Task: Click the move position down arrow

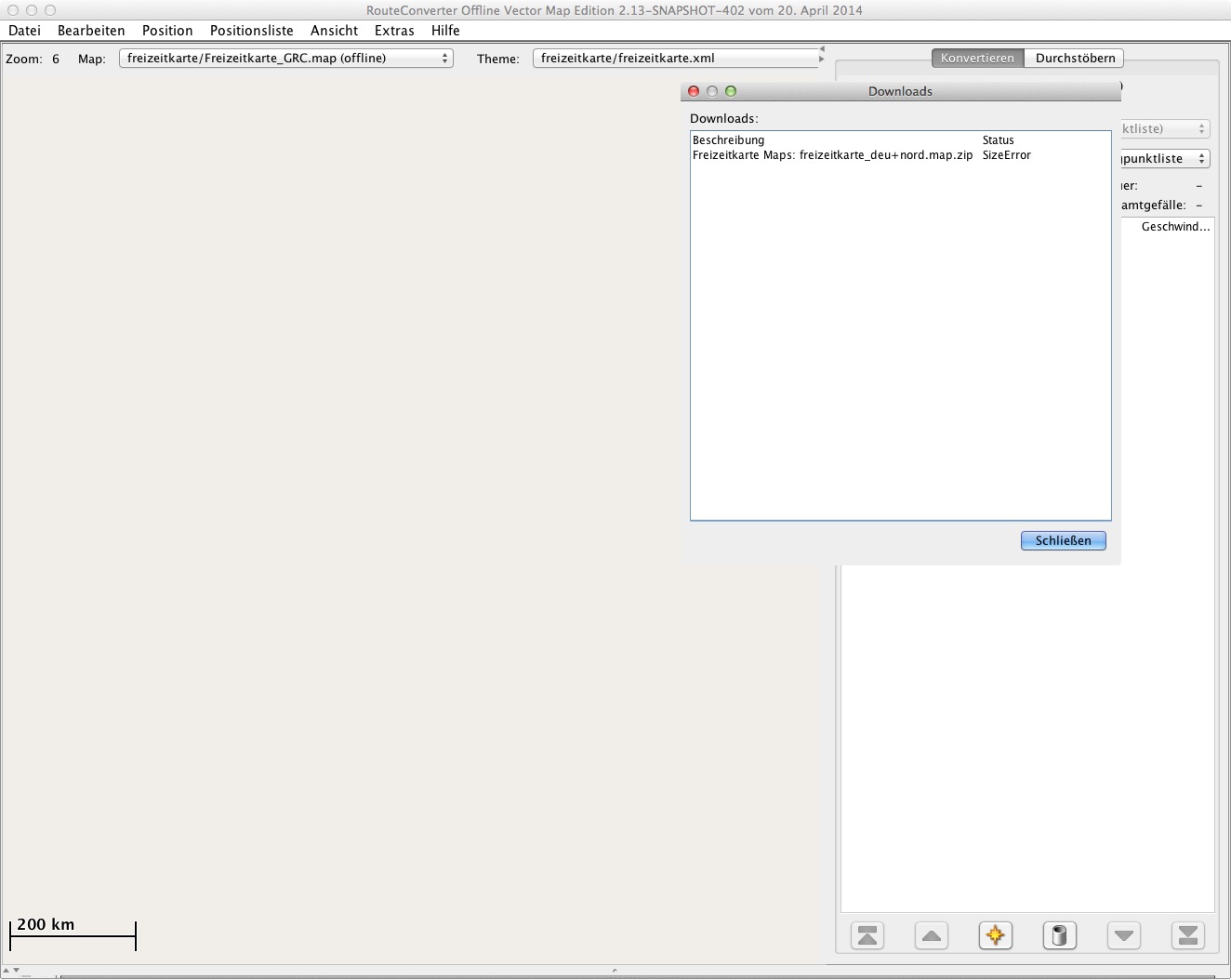Action: (1124, 935)
